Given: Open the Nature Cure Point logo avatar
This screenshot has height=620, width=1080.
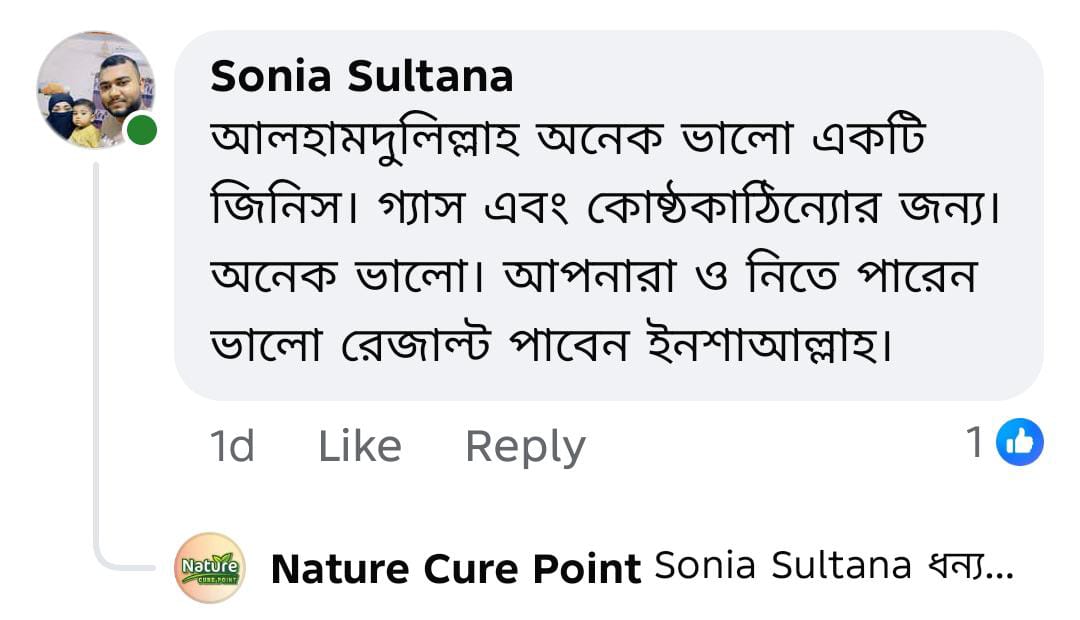Looking at the screenshot, I should coord(209,568).
